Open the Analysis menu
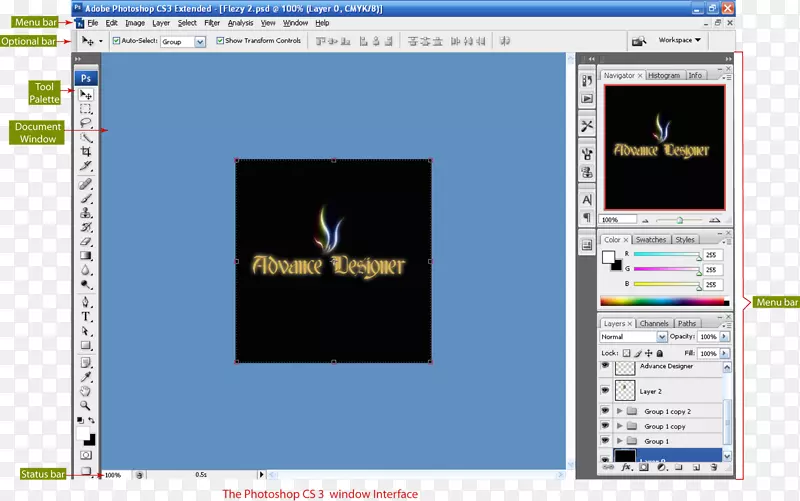This screenshot has width=800, height=501. click(240, 23)
